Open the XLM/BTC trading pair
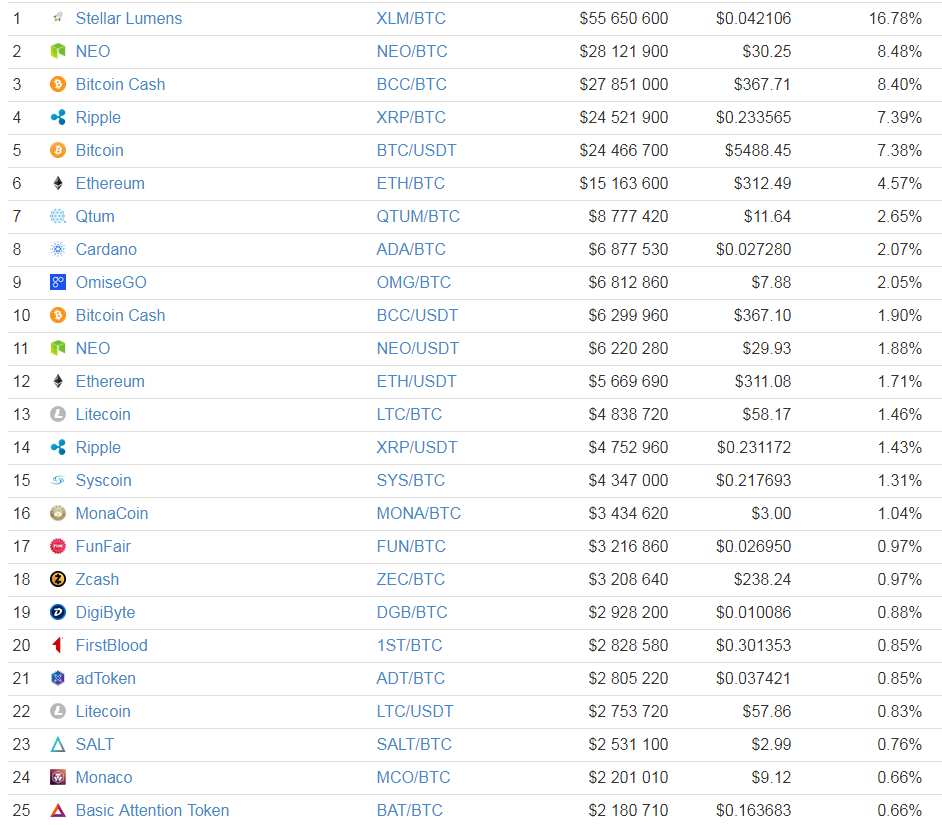The height and width of the screenshot is (825, 942). [411, 19]
